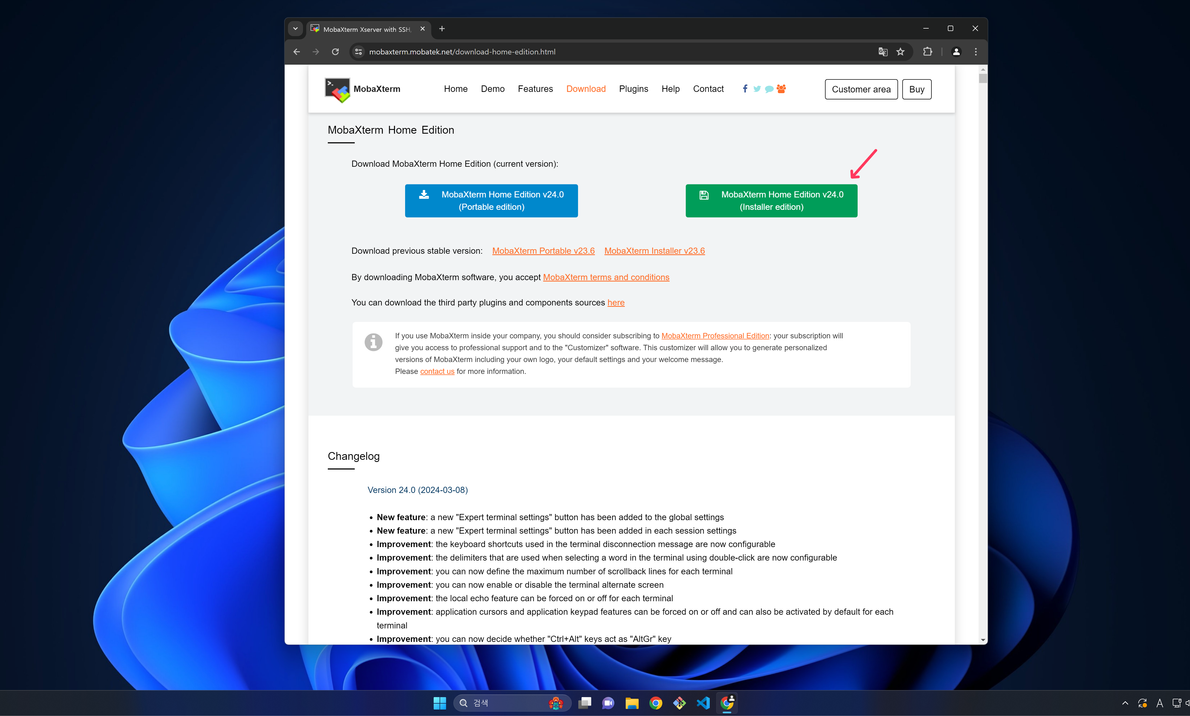Viewport: 1190px width, 716px height.
Task: Open first Google Chrome taskbar icon
Action: pyautogui.click(x=656, y=703)
